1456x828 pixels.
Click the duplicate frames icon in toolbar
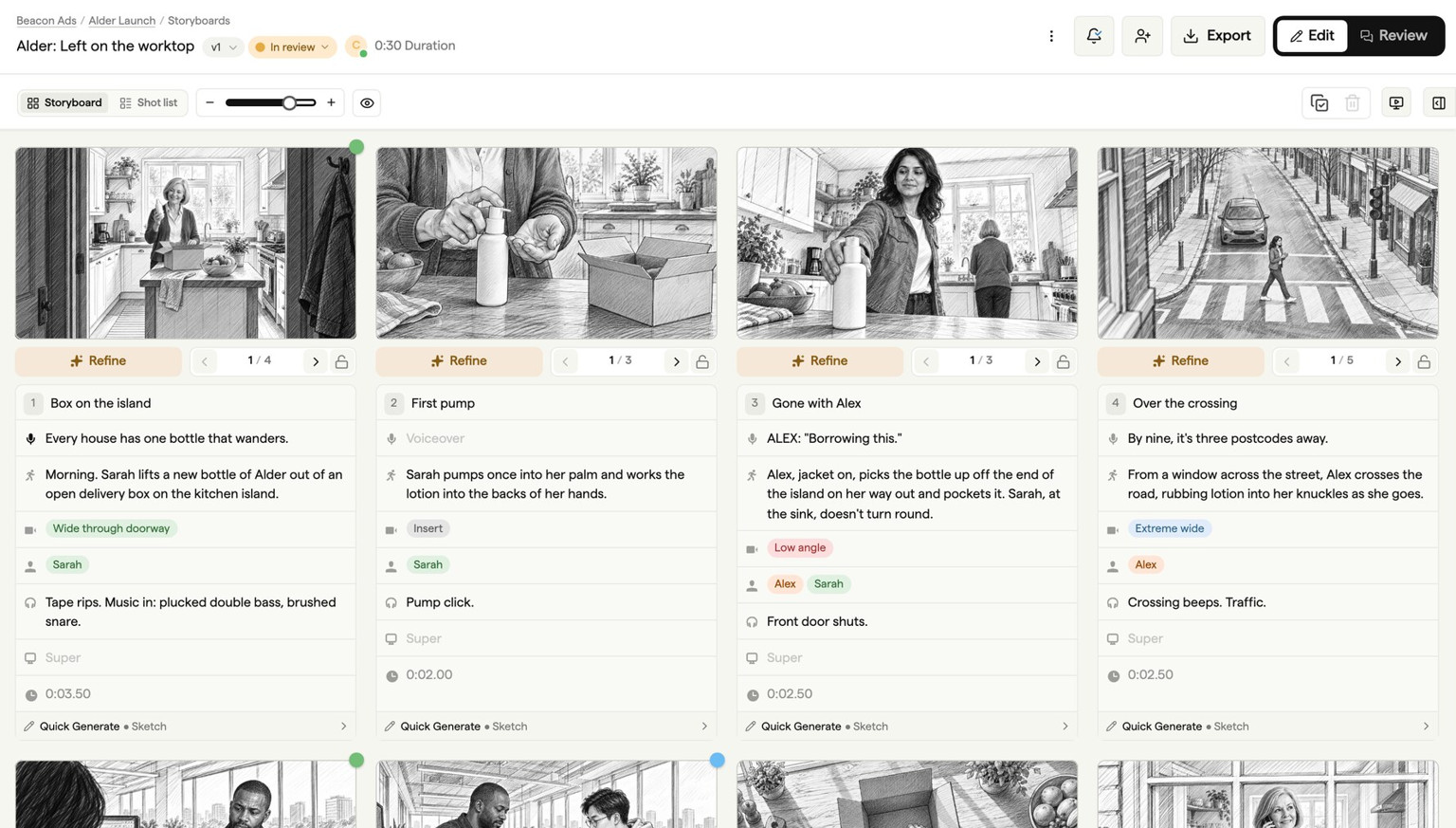(x=1319, y=102)
